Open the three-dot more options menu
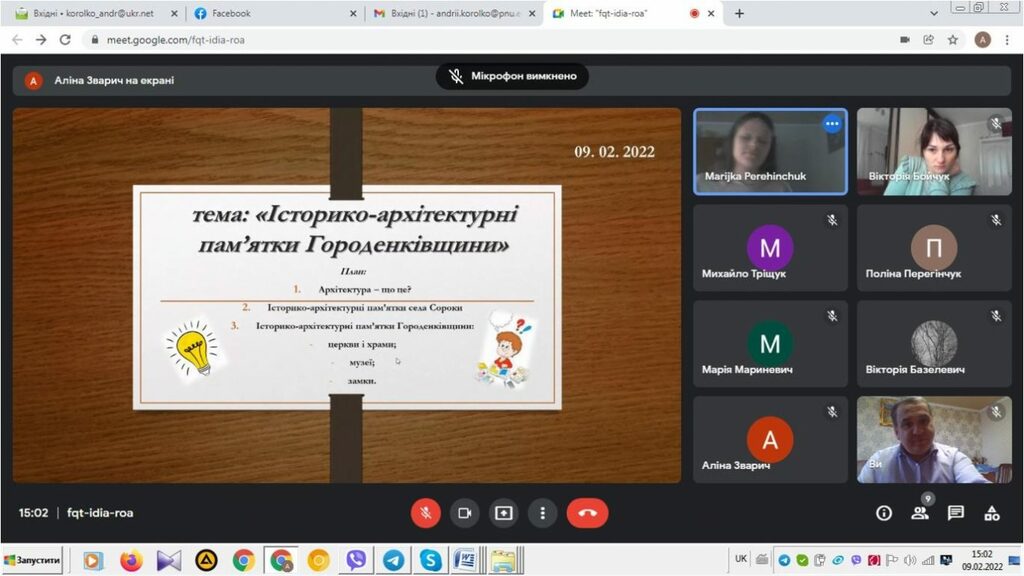Viewport: 1024px width, 576px height. click(x=542, y=513)
